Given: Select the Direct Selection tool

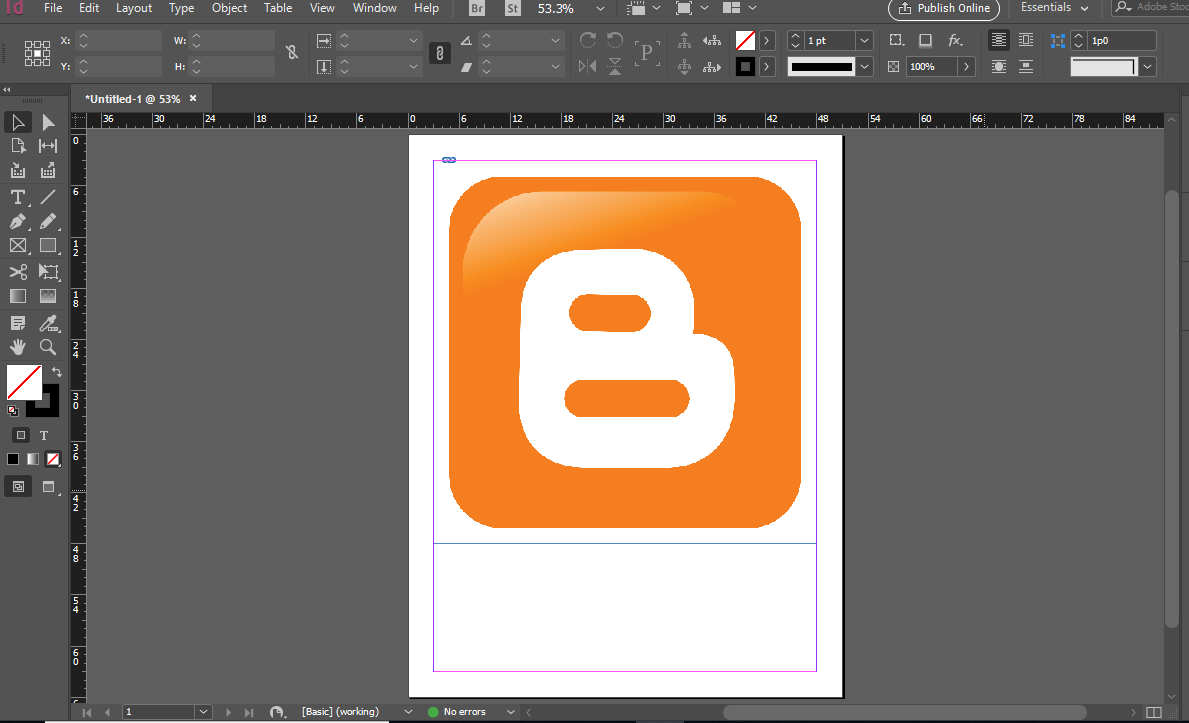Looking at the screenshot, I should point(47,122).
